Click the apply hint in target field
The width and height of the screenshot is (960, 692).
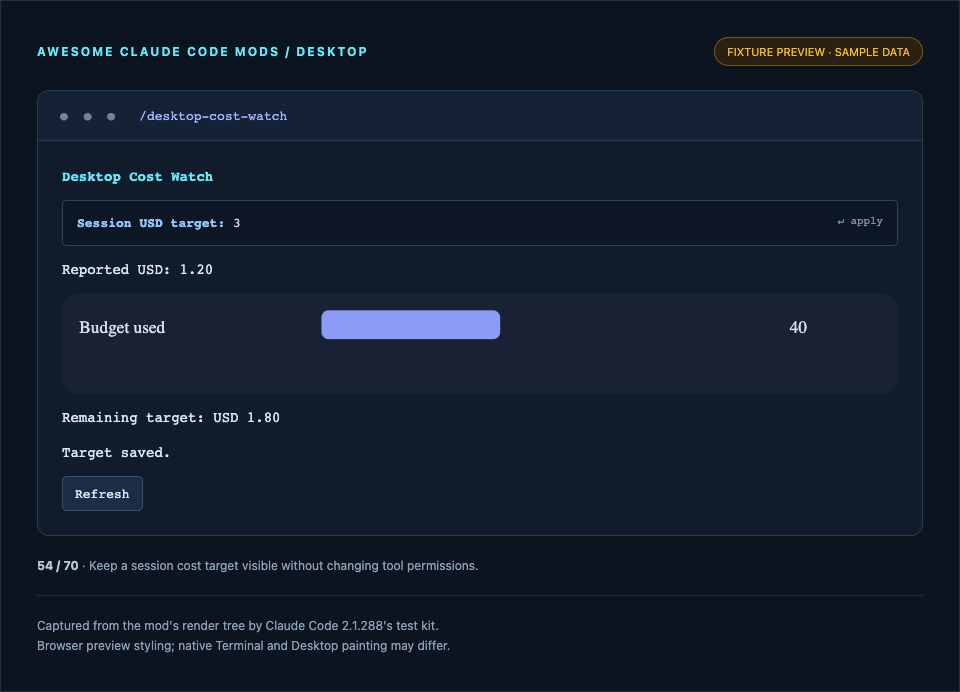860,221
